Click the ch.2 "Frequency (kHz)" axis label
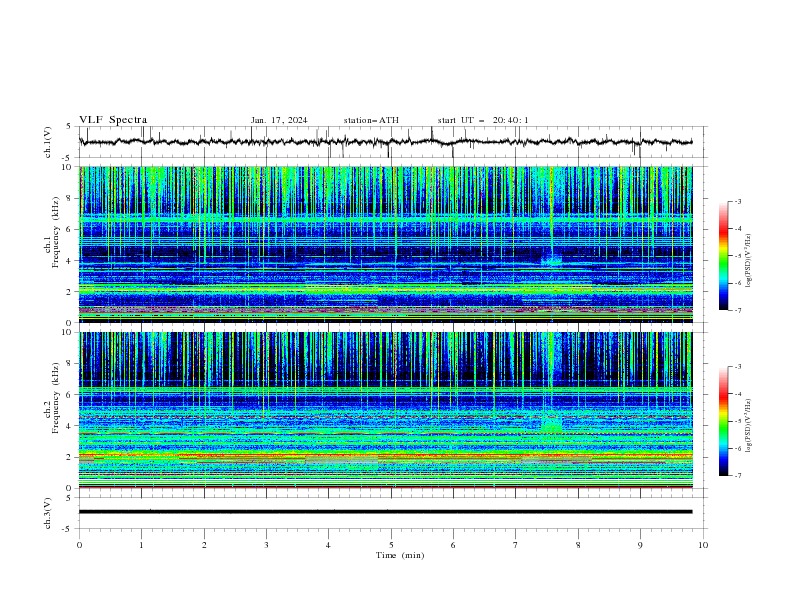 coord(56,397)
